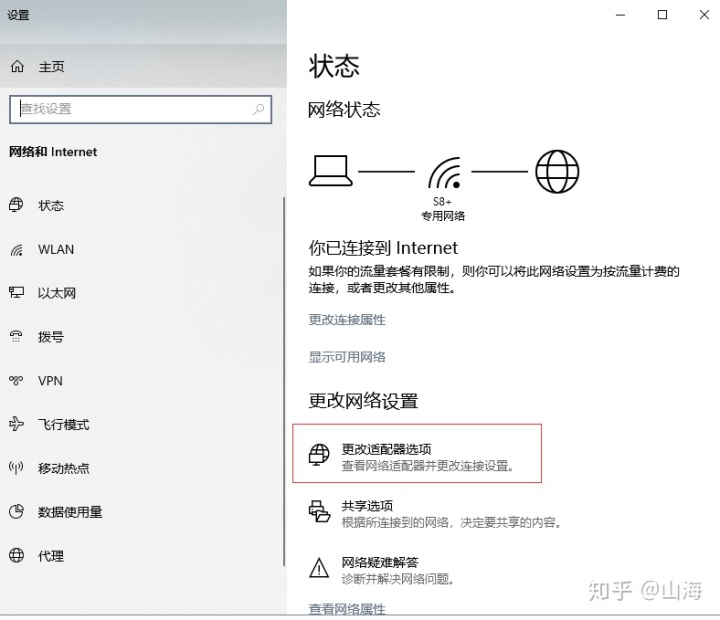Click the 网络疑难解答 warning triangle icon
720x620 pixels.
[x=319, y=568]
